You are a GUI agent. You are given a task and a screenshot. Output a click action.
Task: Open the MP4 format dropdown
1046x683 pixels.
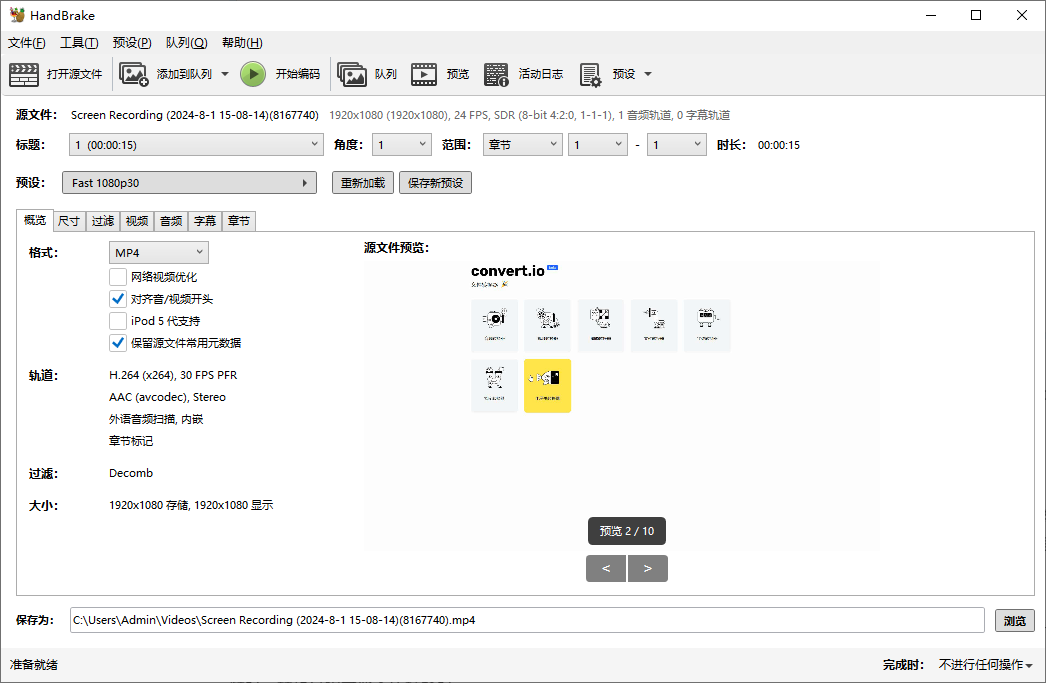pos(159,252)
